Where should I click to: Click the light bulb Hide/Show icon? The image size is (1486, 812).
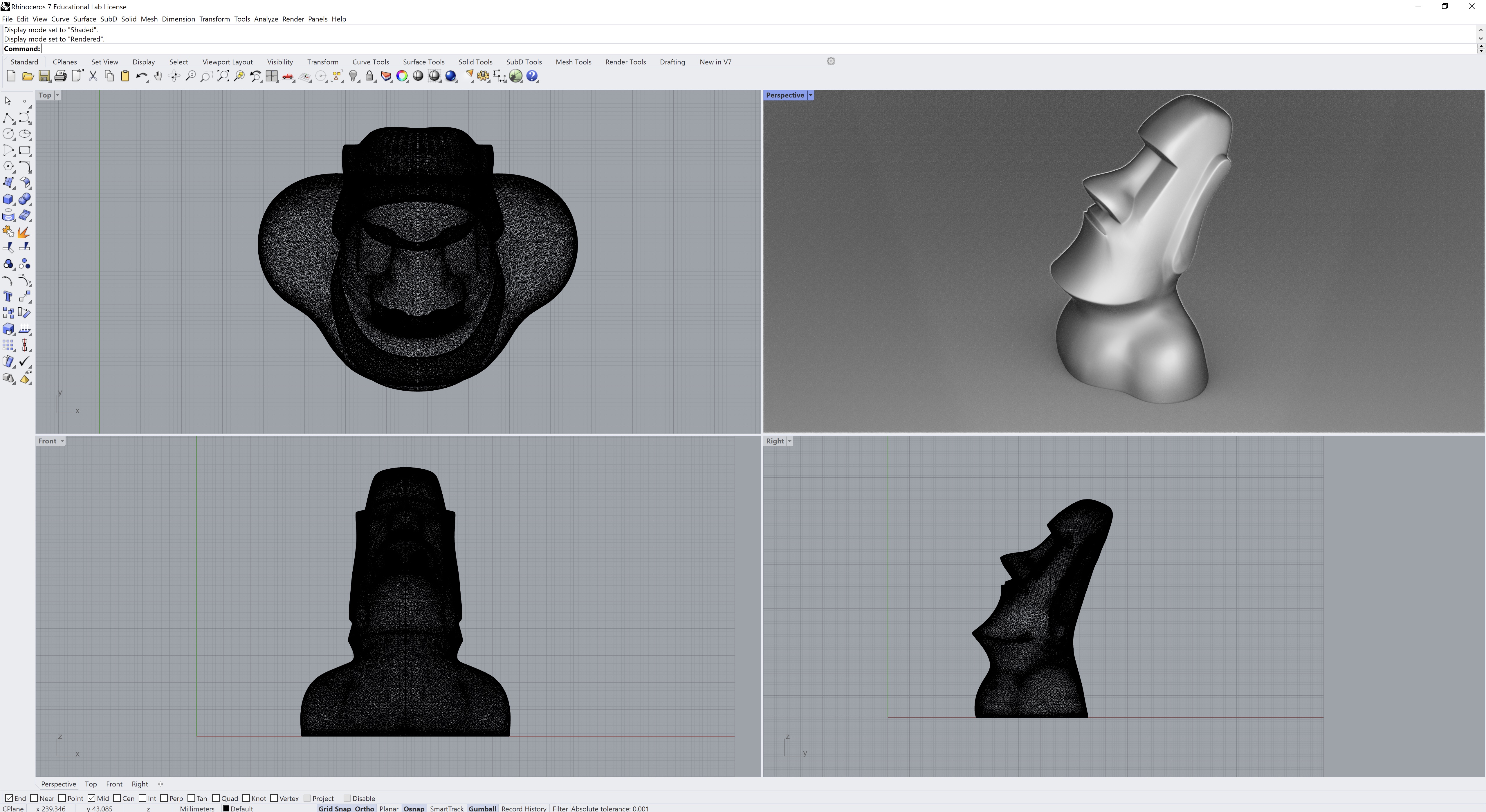coord(354,76)
